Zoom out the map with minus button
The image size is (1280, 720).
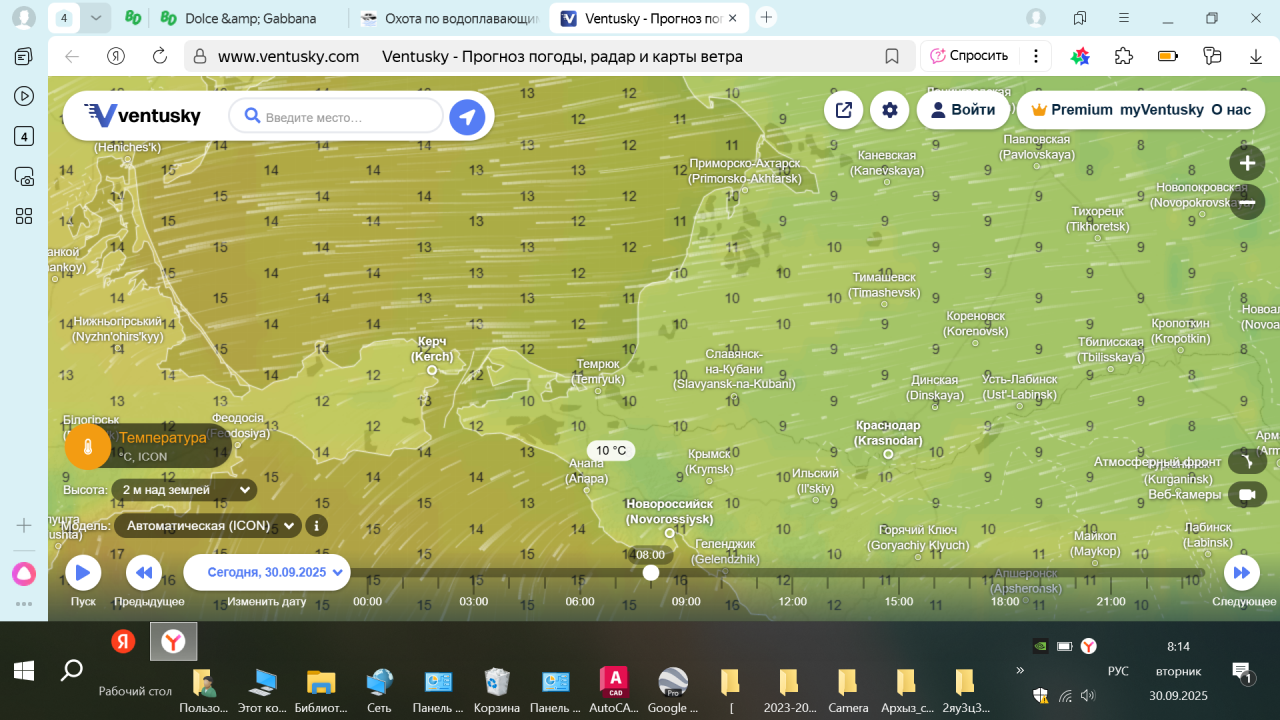[x=1247, y=202]
